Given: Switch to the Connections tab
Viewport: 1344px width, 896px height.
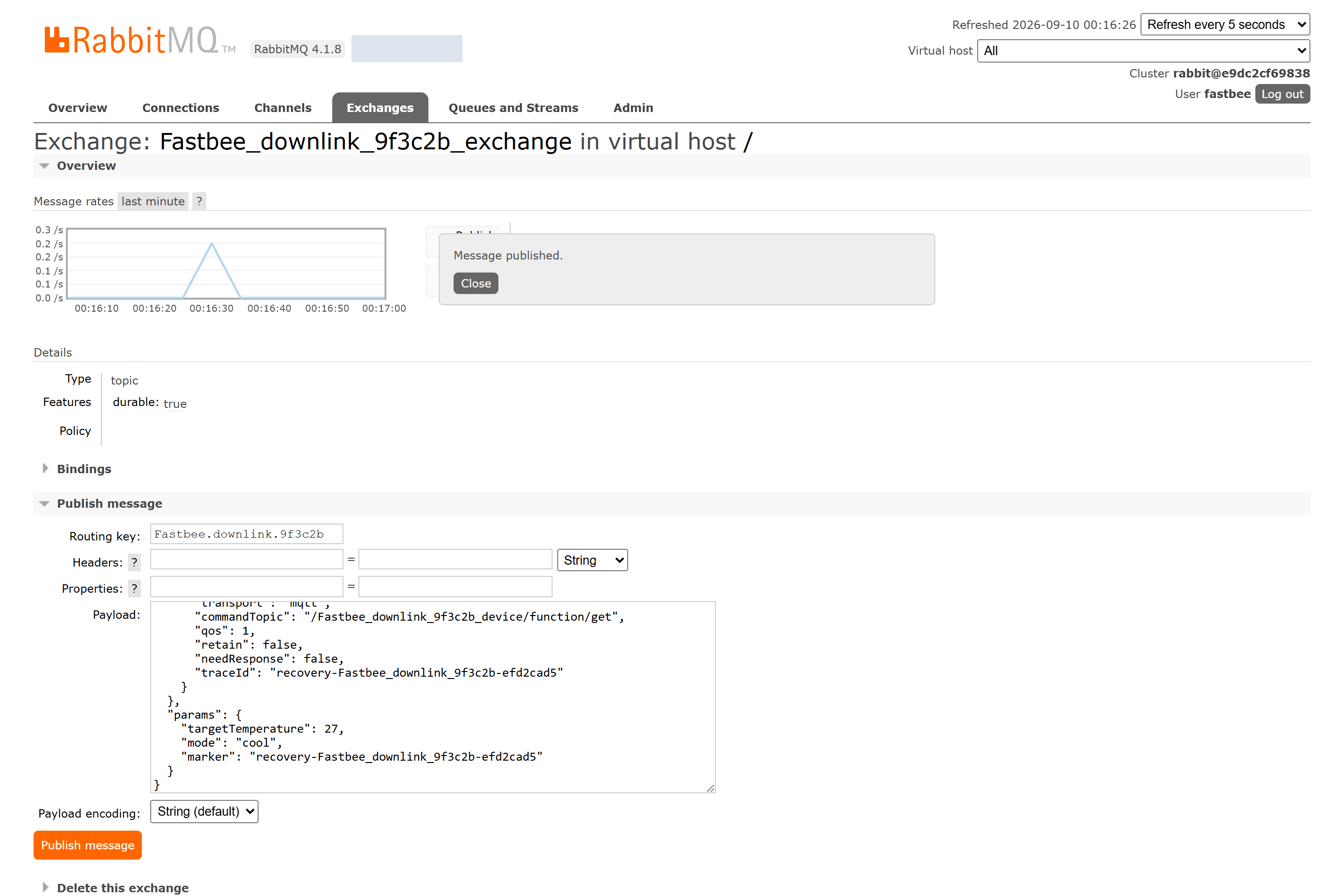Looking at the screenshot, I should [x=181, y=108].
